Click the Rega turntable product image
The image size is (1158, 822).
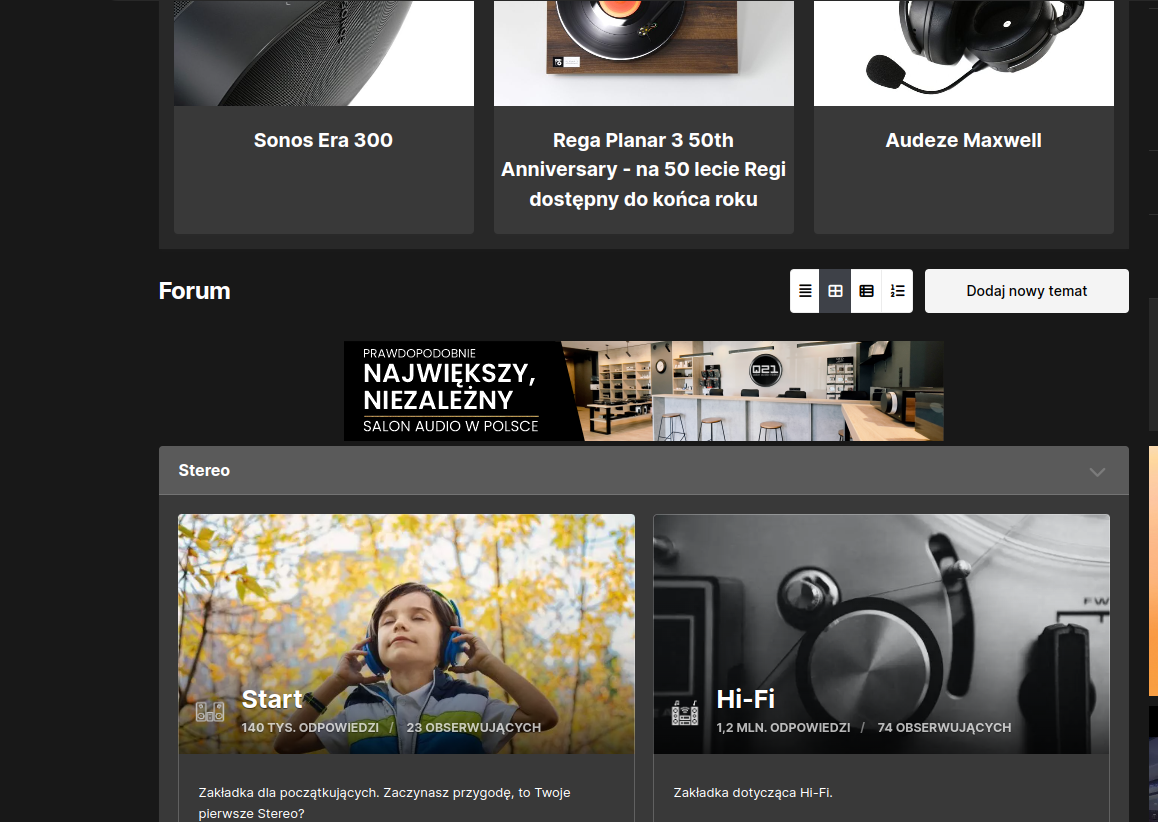(x=644, y=53)
